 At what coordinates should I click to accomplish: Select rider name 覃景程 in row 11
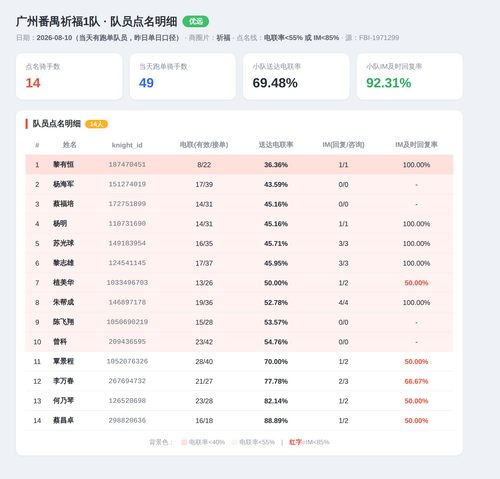coord(63,361)
